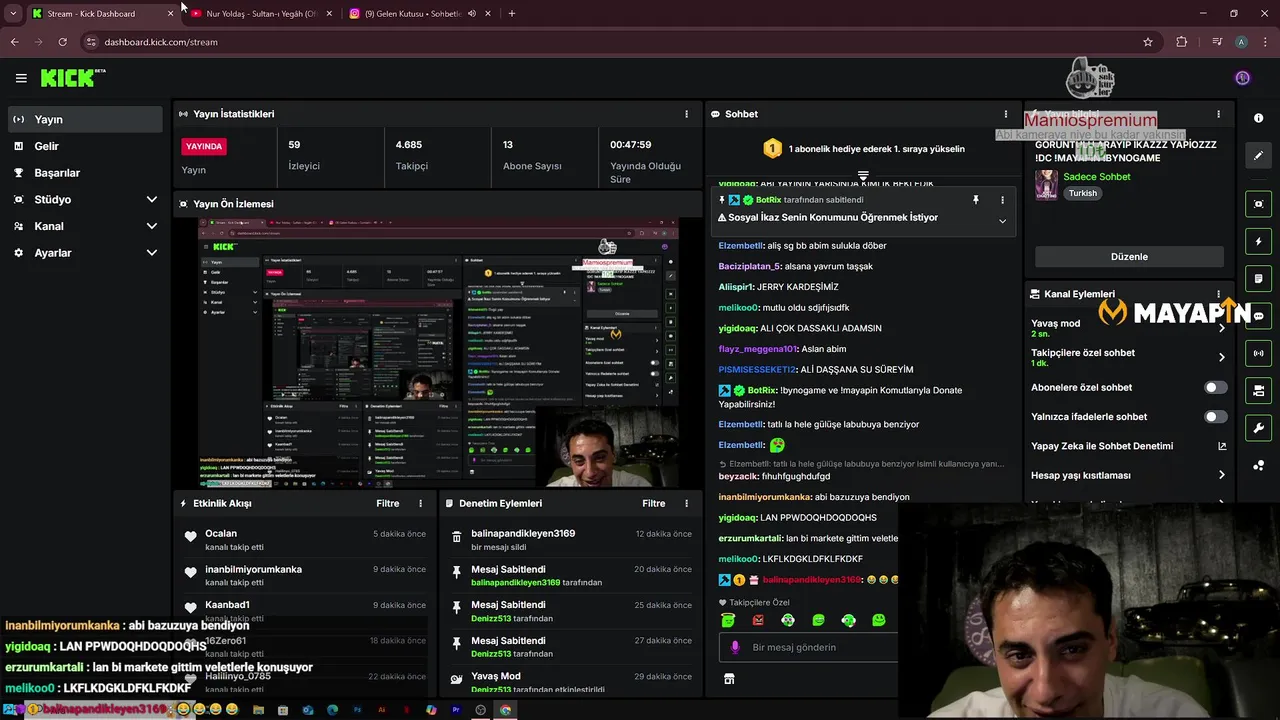Open browser extensions puzzle icon

(x=1182, y=42)
